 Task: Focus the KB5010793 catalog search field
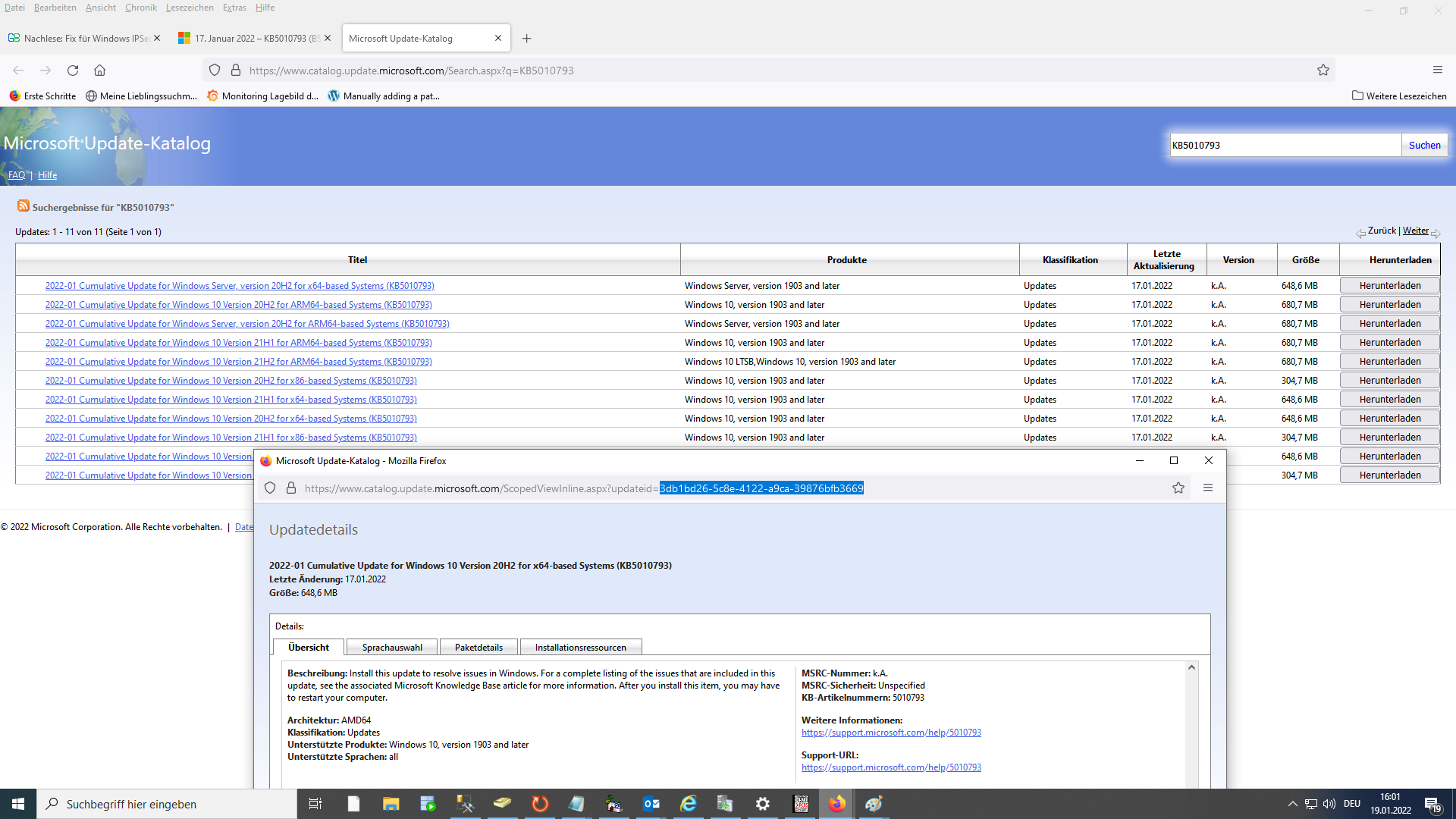[1285, 145]
